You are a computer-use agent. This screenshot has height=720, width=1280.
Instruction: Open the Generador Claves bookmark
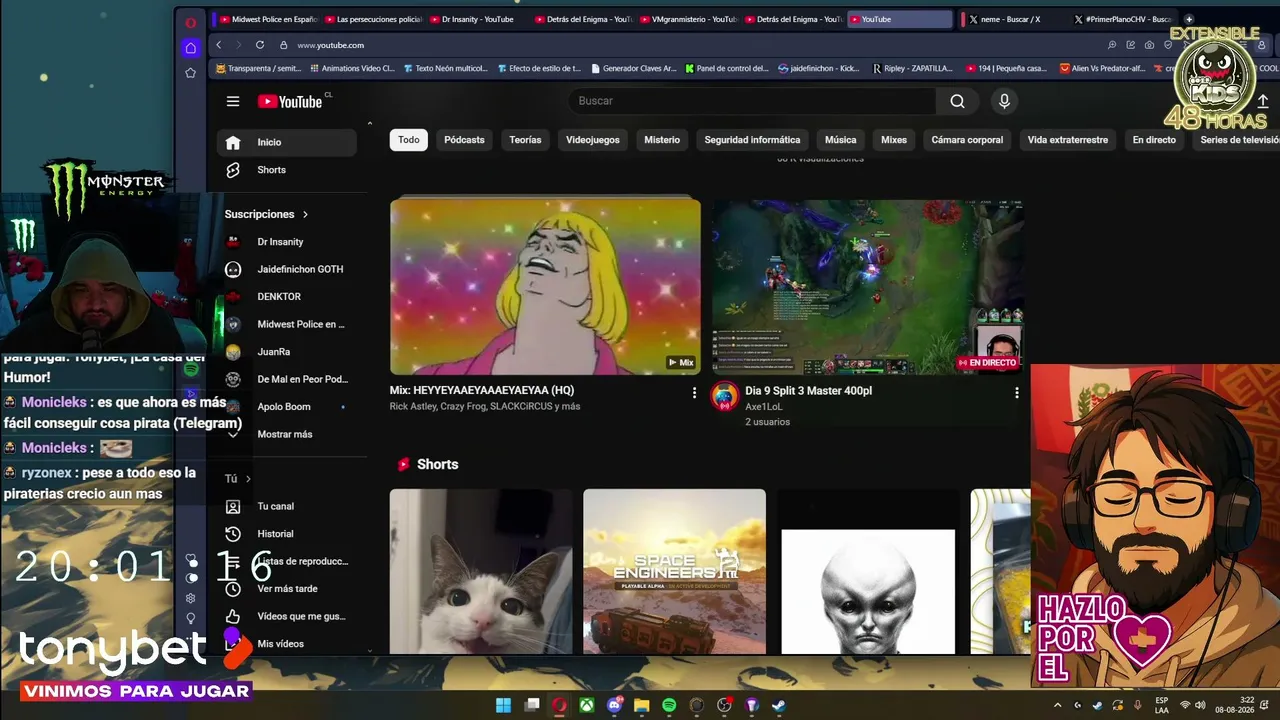pyautogui.click(x=633, y=69)
